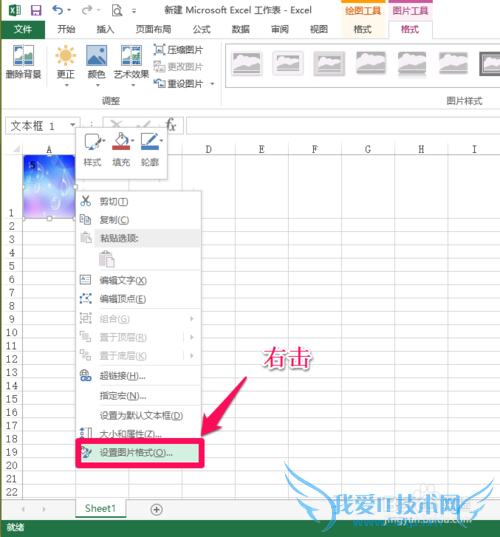
Task: Select column D header
Action: [209, 149]
